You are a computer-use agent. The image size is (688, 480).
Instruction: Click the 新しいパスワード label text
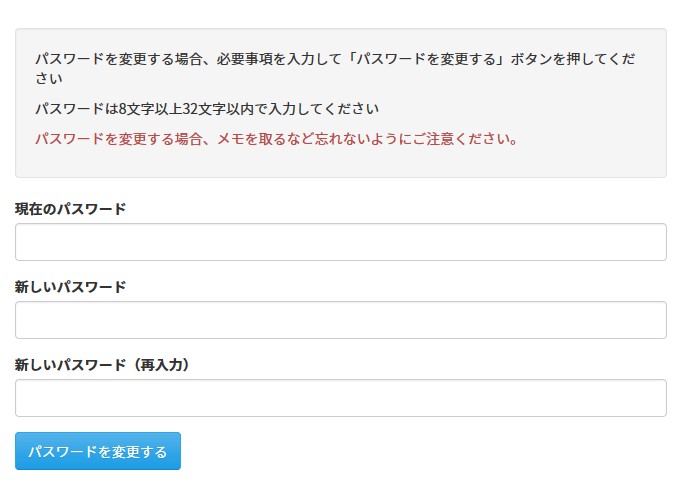pos(70,287)
